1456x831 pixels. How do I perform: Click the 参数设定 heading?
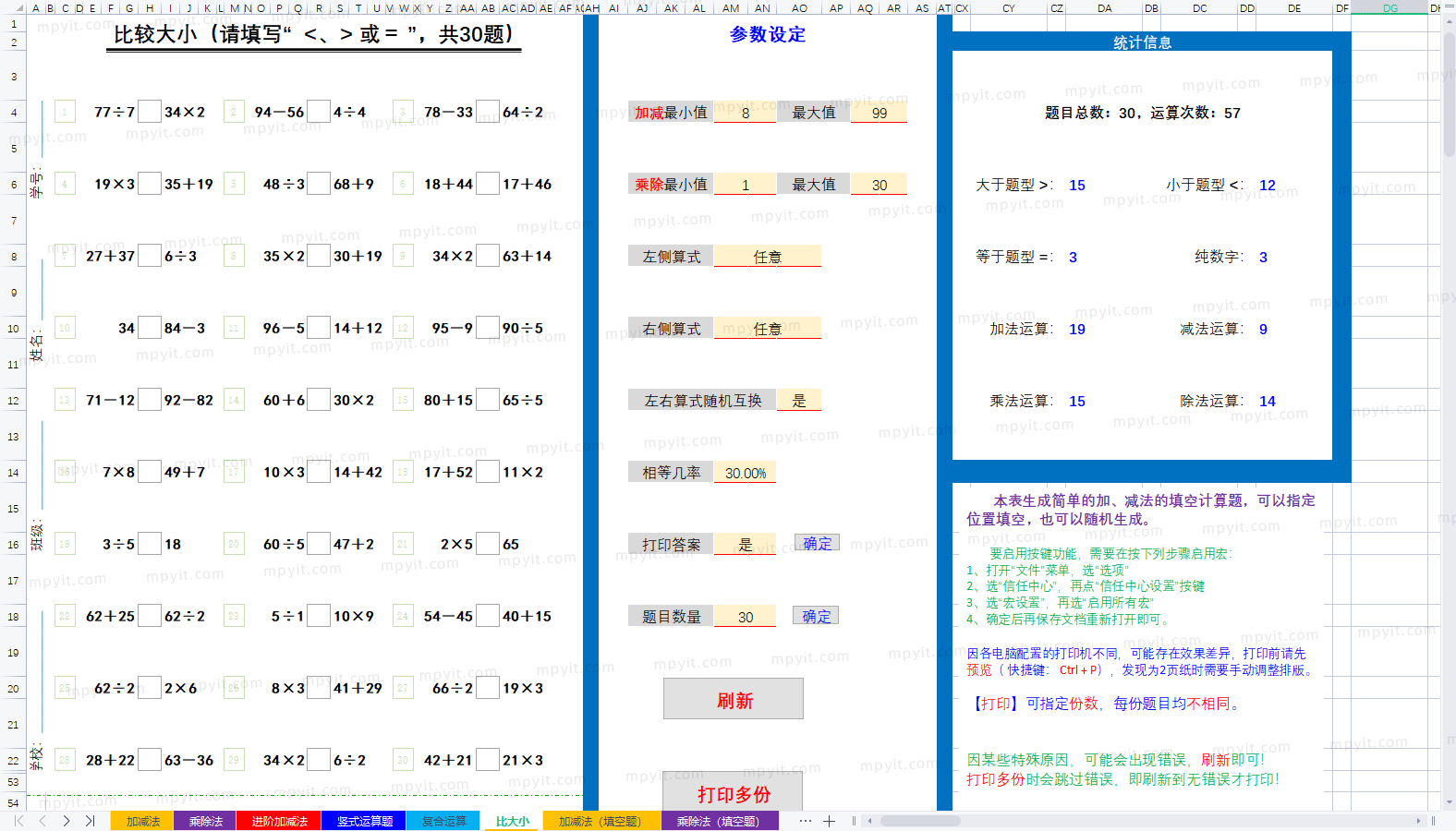[767, 34]
